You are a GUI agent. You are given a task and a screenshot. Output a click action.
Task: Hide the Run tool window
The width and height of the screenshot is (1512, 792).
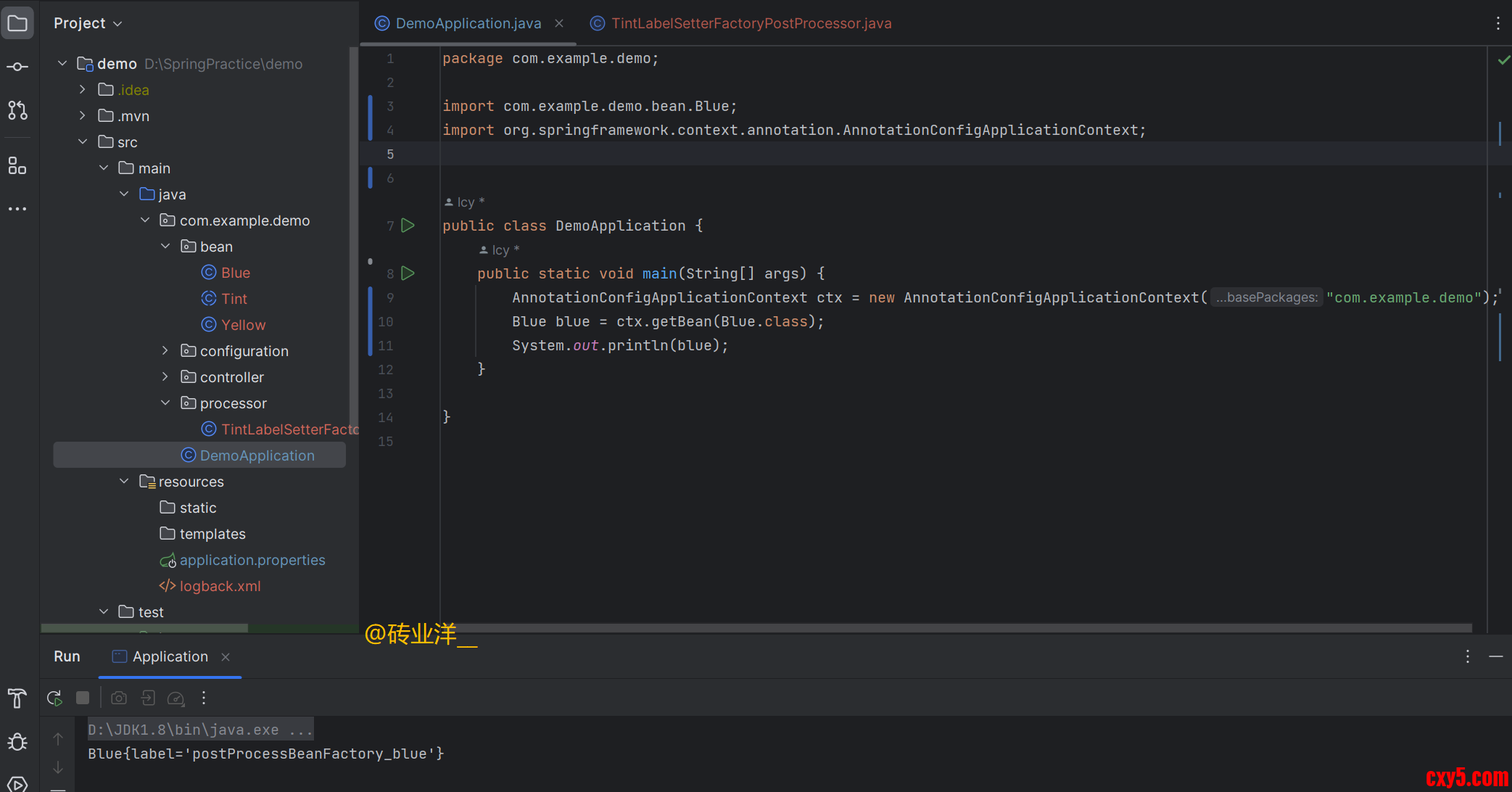tap(1495, 656)
